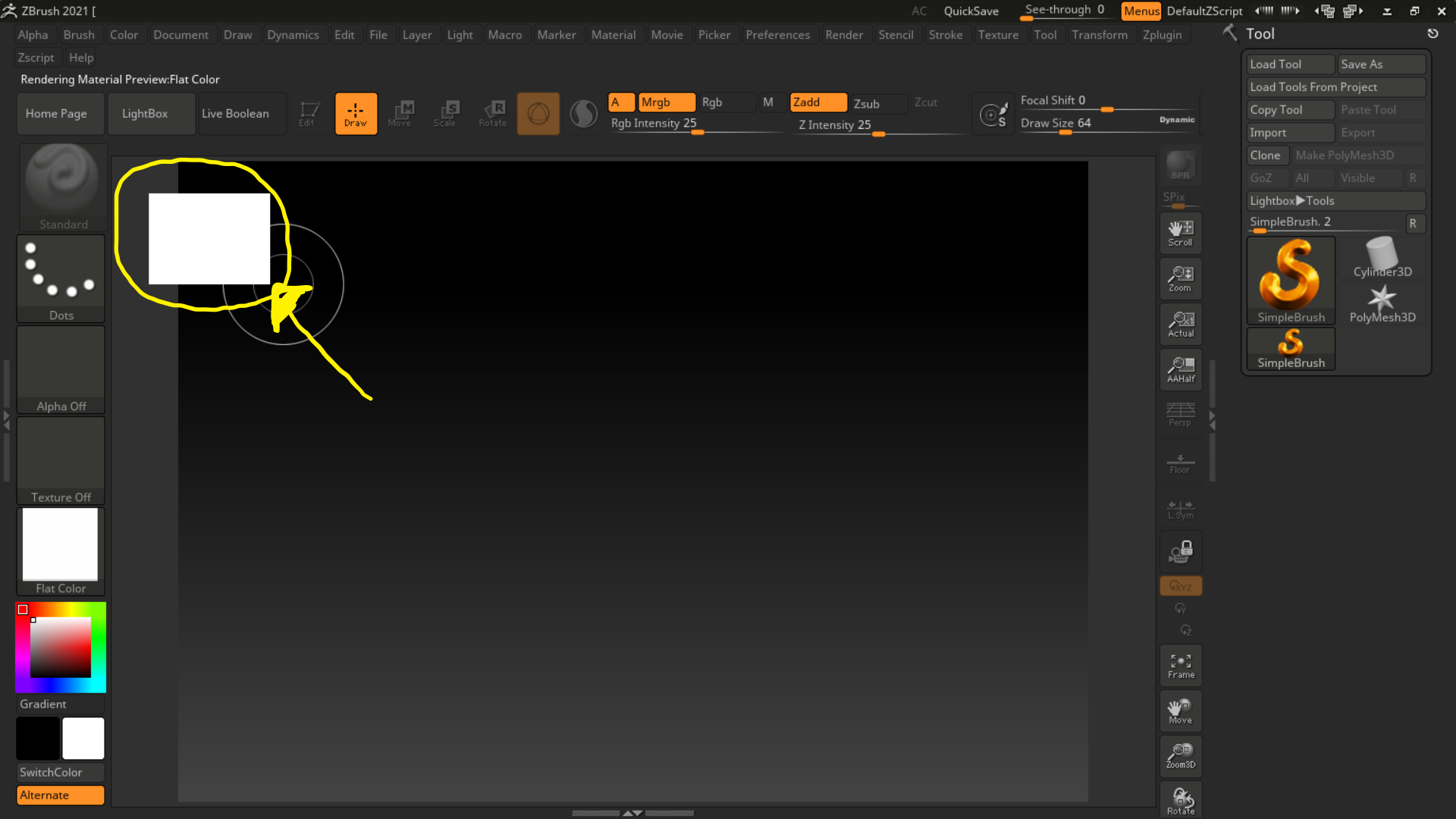This screenshot has width=1456, height=819.
Task: Click the BPR render icon
Action: [1180, 165]
